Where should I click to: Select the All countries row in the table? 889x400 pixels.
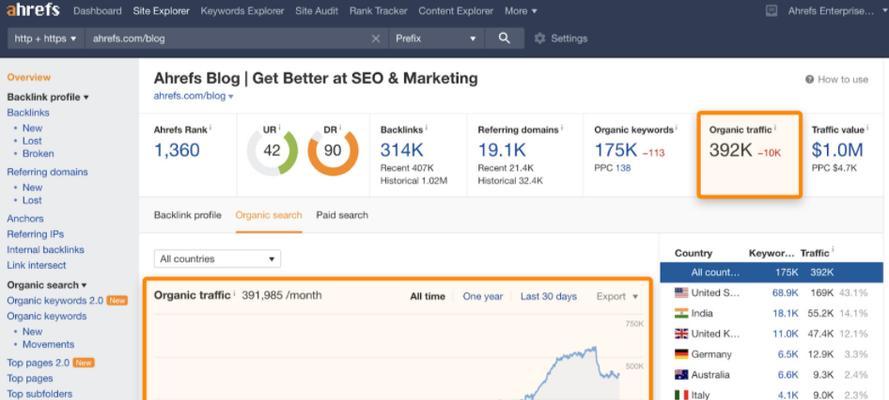[x=771, y=273]
